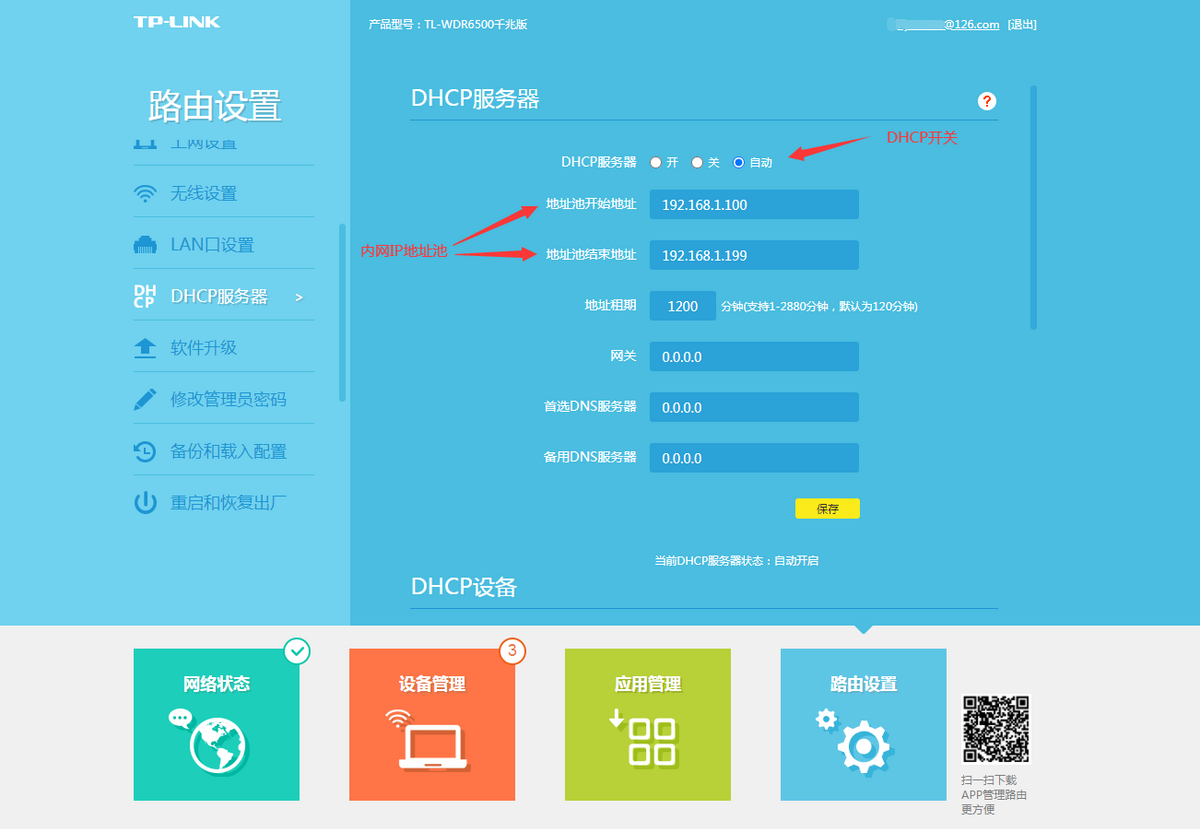Click the wireless settings Wi-Fi icon
Image resolution: width=1200 pixels, height=829 pixels.
pyautogui.click(x=145, y=194)
